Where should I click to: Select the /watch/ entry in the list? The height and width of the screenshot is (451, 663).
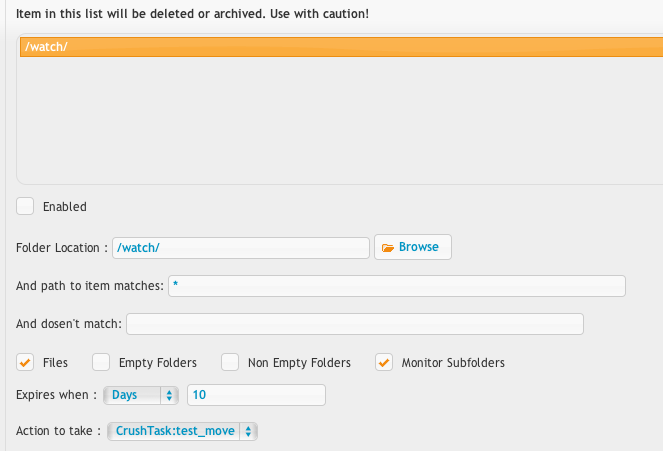tap(341, 46)
